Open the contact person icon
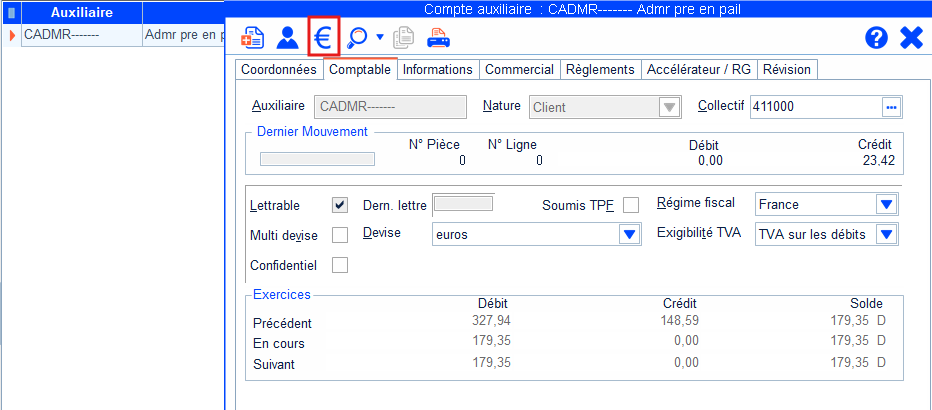This screenshot has height=410, width=932. (288, 38)
